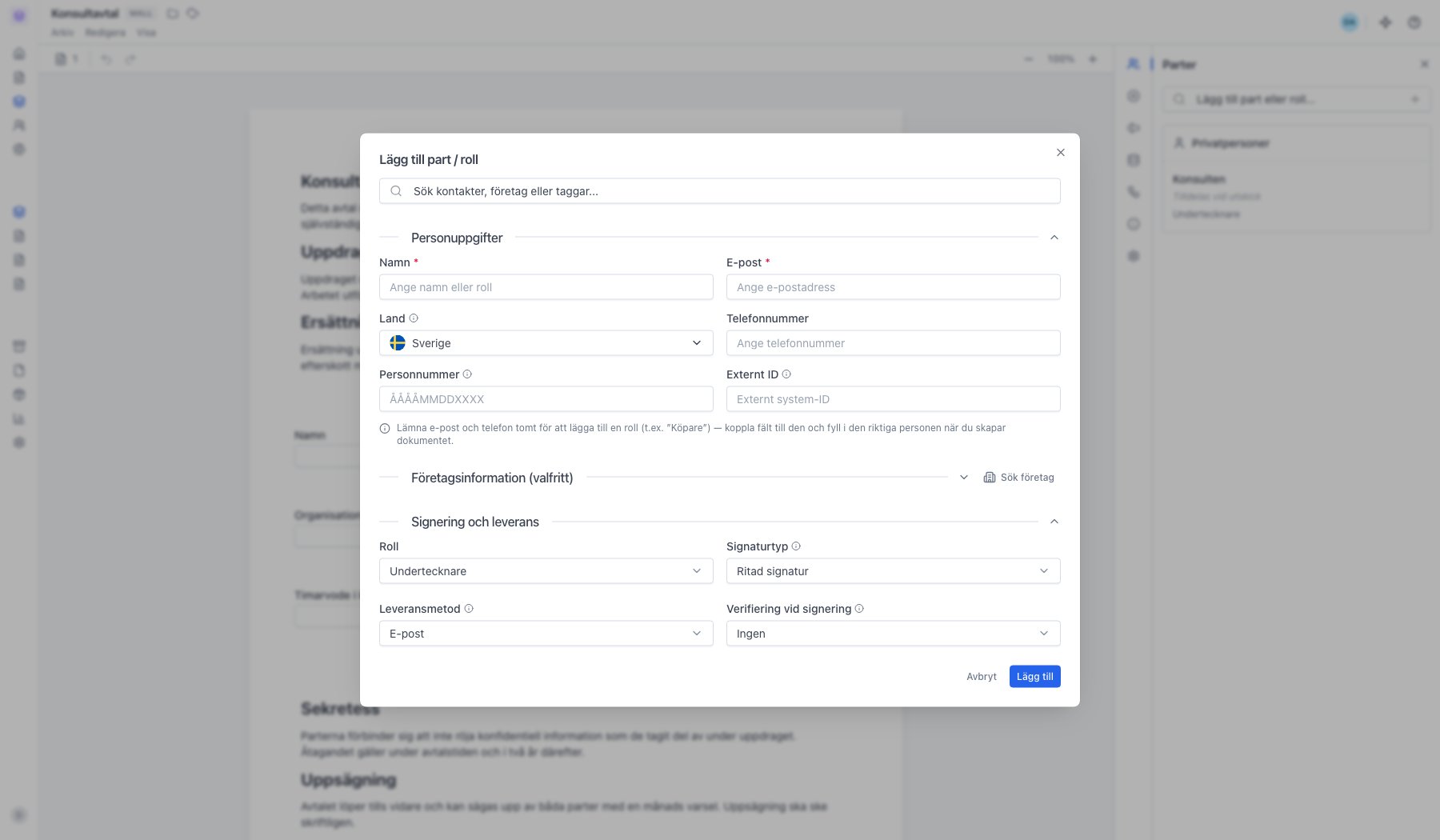The image size is (1440, 840).
Task: Click the zoom in plus icon in toolbar
Action: tap(1093, 59)
